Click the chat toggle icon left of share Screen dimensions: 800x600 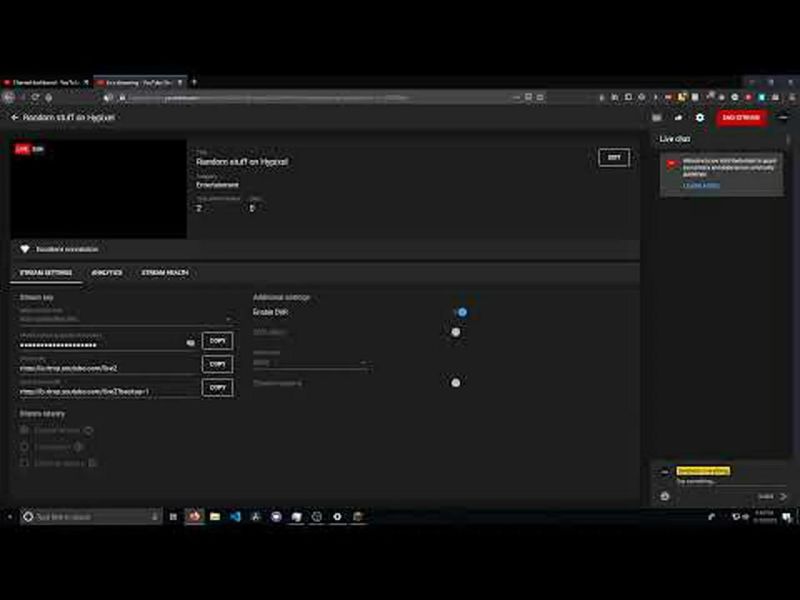[657, 117]
